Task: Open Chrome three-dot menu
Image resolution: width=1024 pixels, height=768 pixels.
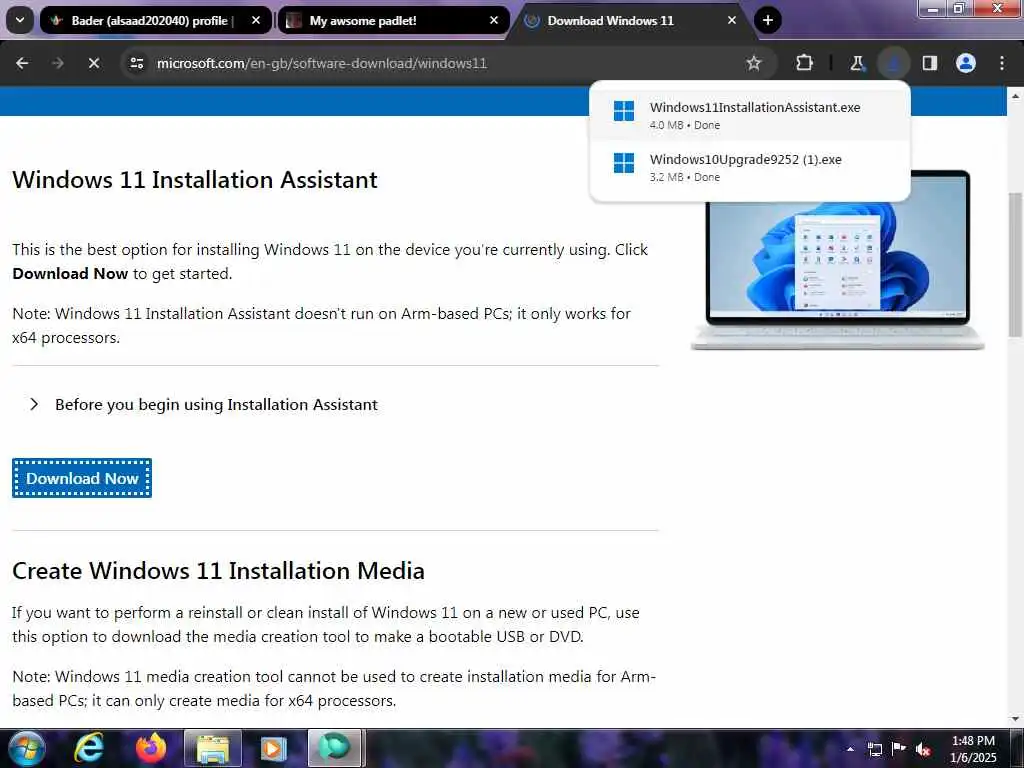Action: pyautogui.click(x=1002, y=63)
